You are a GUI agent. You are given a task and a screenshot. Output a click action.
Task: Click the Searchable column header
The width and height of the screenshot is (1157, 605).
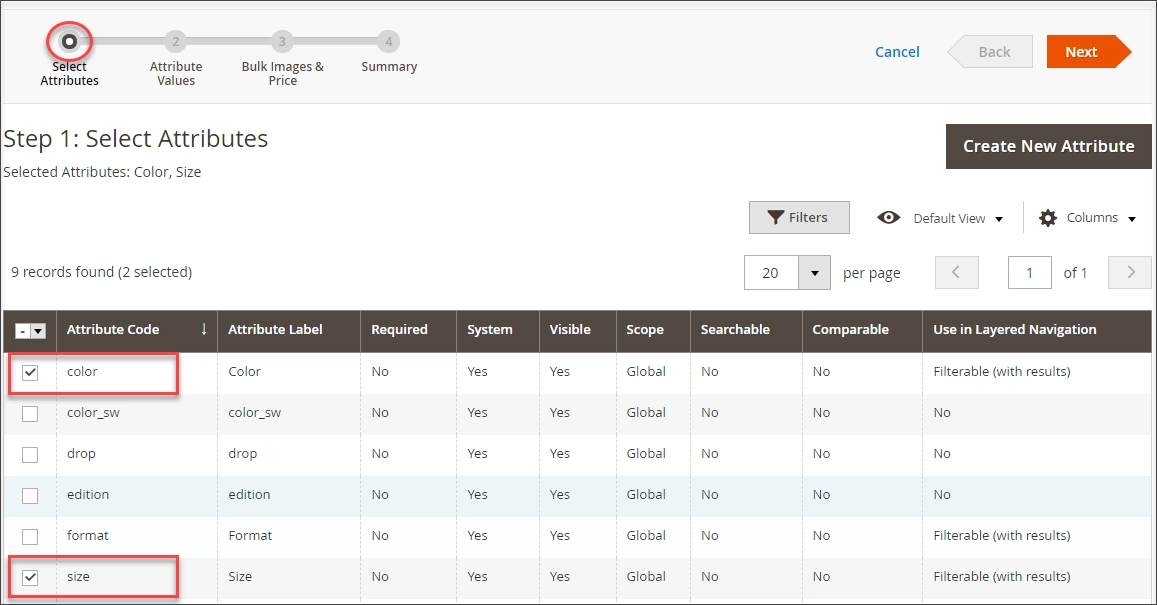746,330
